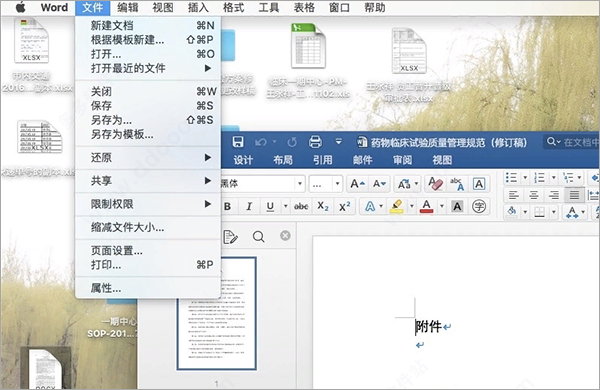
Task: Expand the 还原 submenu
Action: click(148, 157)
